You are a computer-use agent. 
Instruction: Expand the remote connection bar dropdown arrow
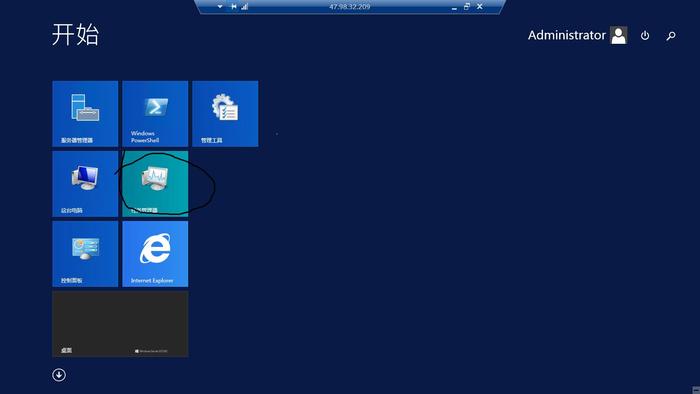pyautogui.click(x=220, y=7)
